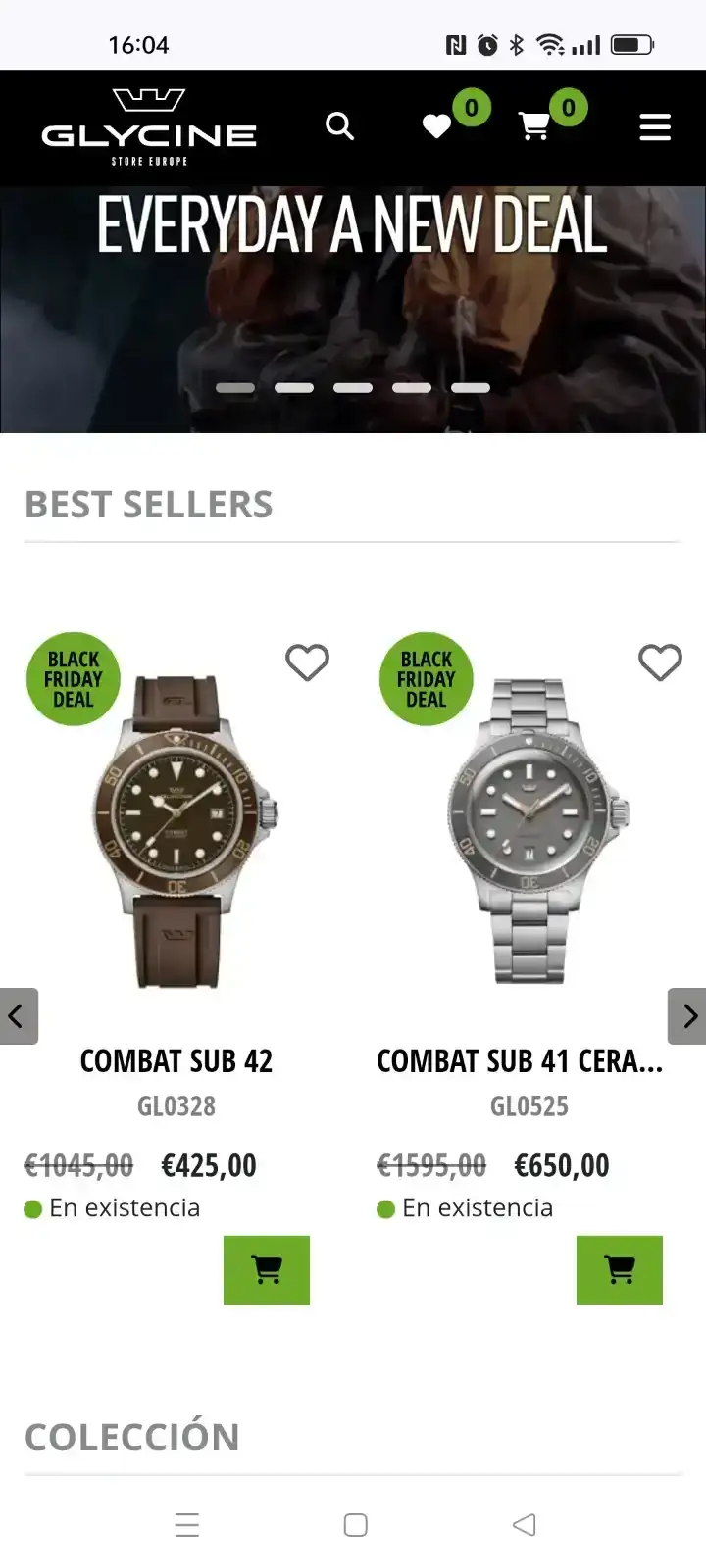
Task: View the grey steel Combat Sub 41 image
Action: click(537, 831)
